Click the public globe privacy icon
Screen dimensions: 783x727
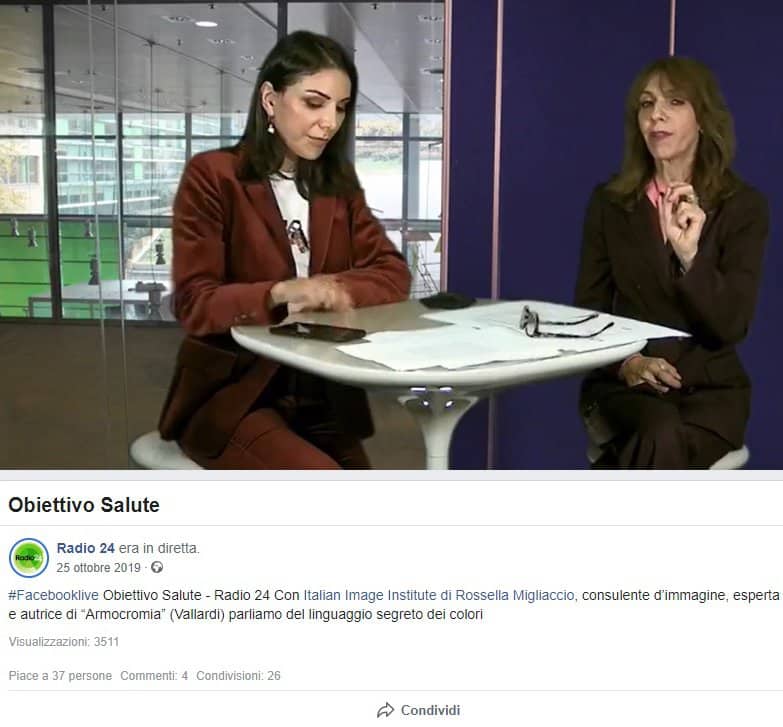coord(157,568)
